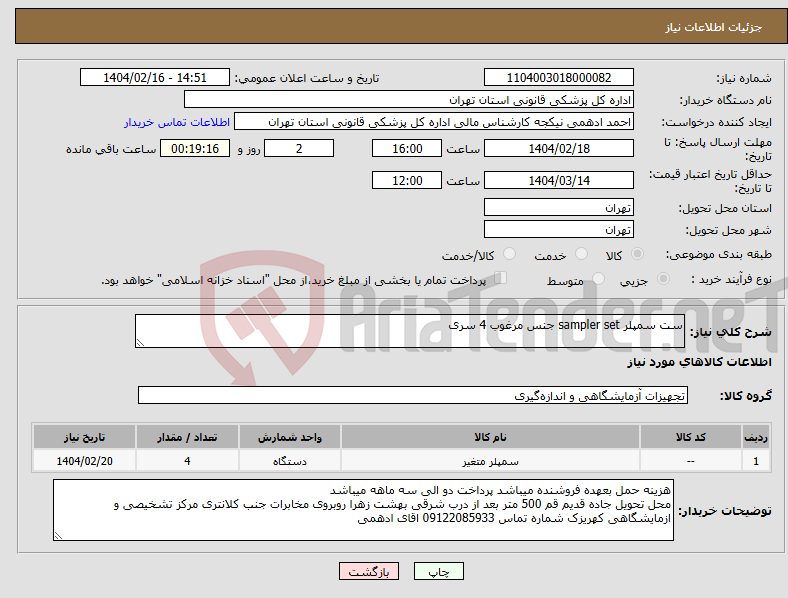Click the buyer organization name field
This screenshot has height=598, width=788.
409,99
